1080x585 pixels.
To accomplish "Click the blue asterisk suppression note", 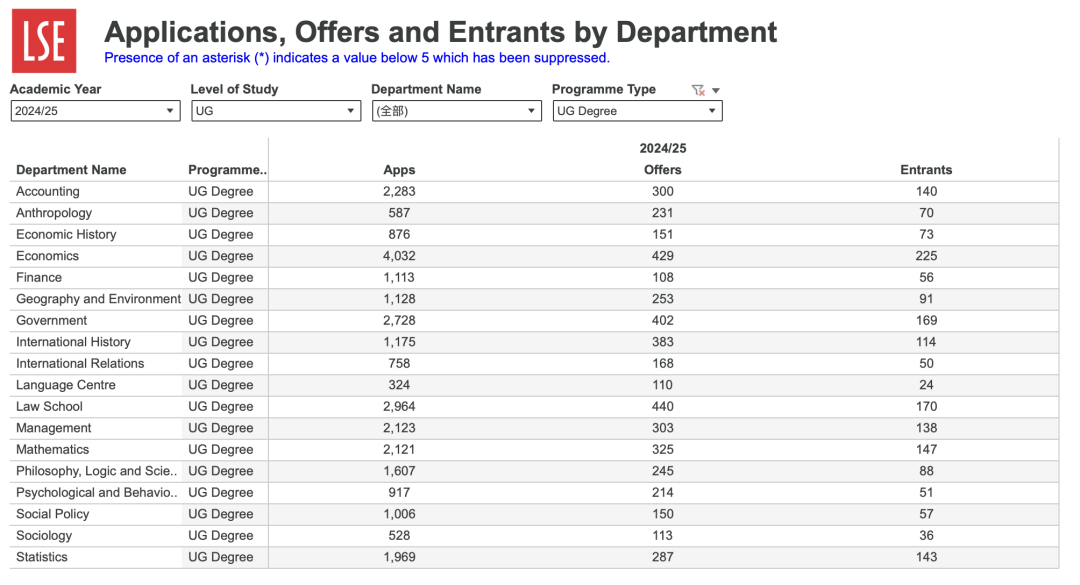I will (x=357, y=58).
